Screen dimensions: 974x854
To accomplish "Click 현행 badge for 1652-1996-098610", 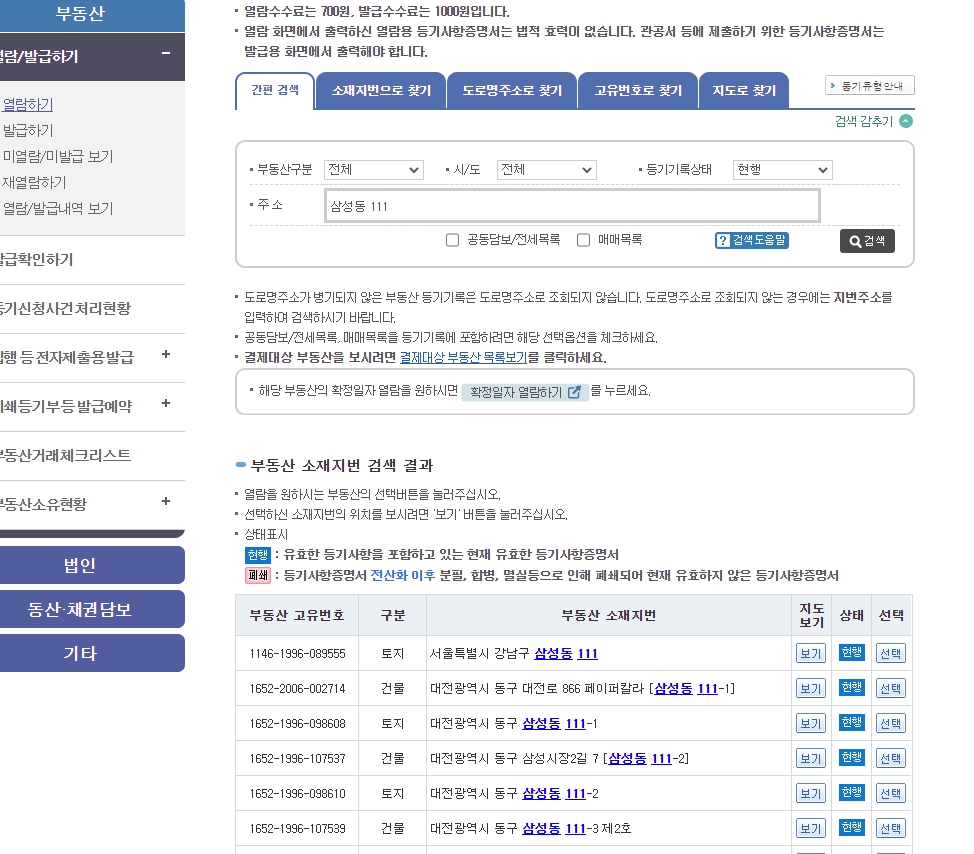I will [x=852, y=792].
